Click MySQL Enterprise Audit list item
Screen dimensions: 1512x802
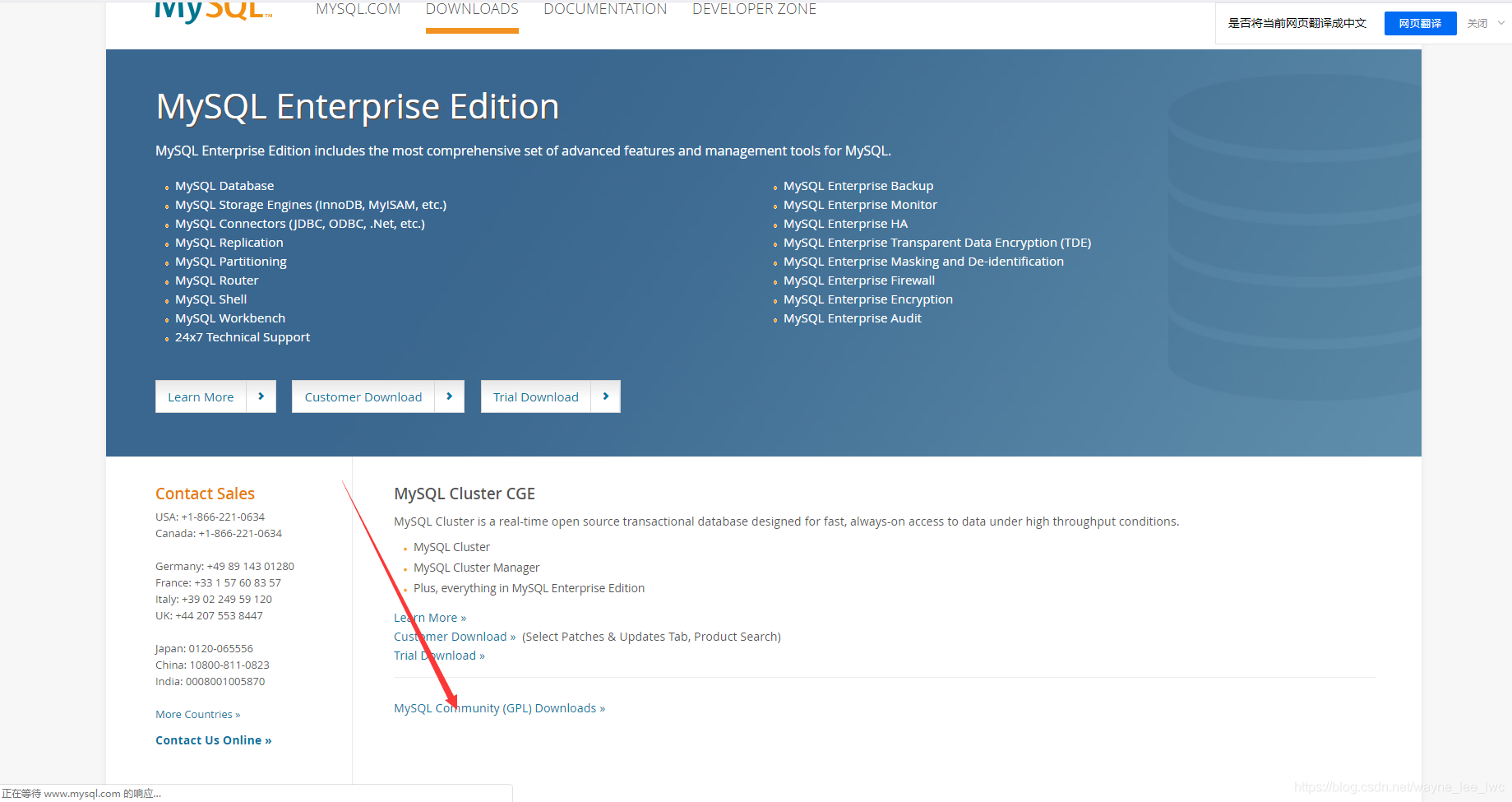point(853,318)
